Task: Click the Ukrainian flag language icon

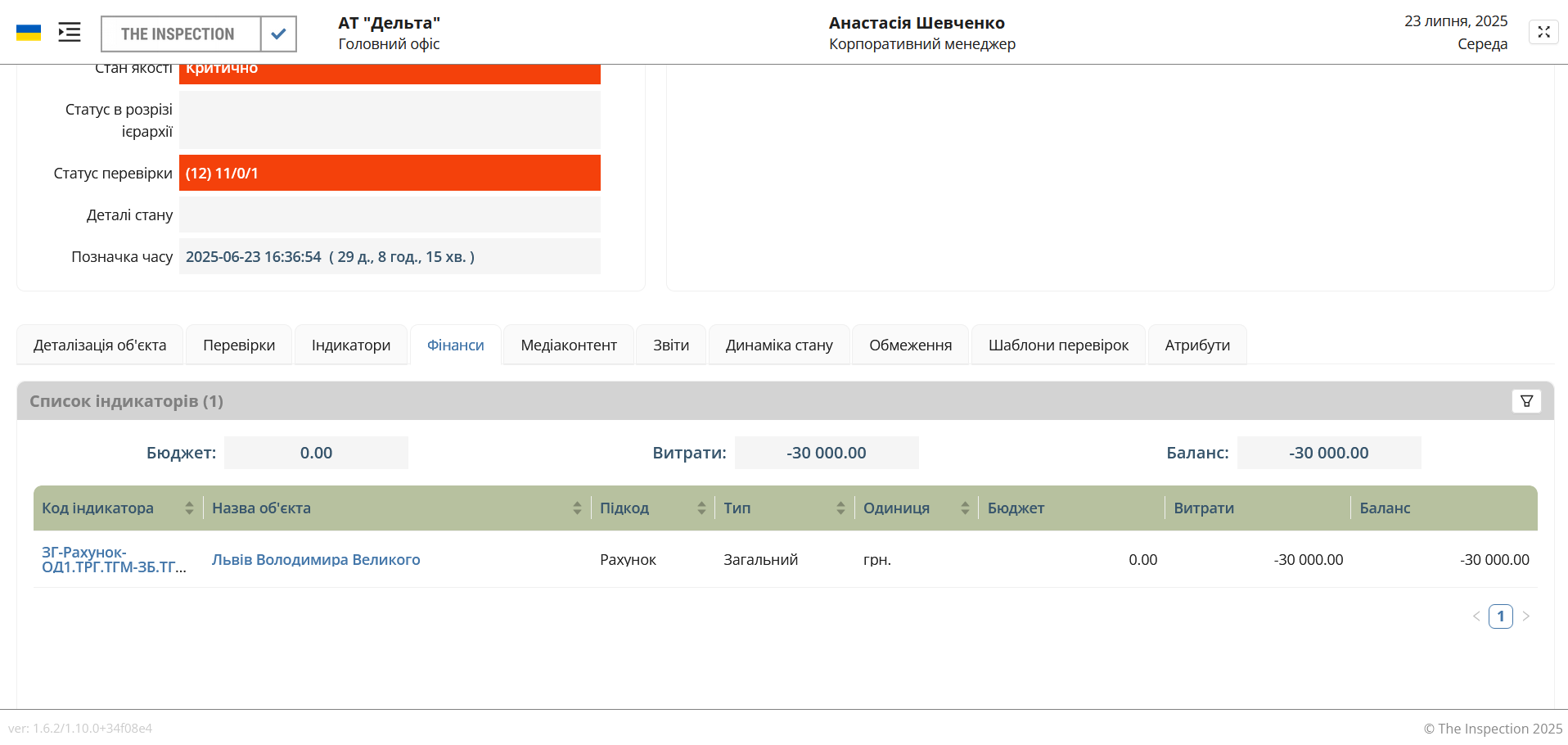Action: 29,32
